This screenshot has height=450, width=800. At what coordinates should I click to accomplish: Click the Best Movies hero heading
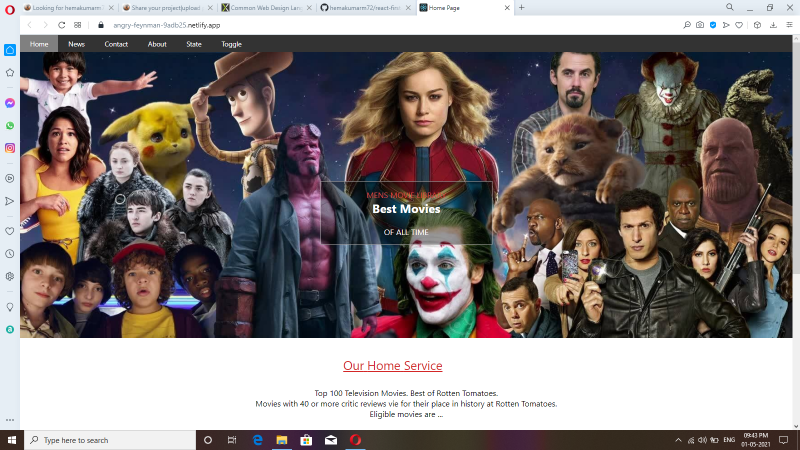[x=406, y=209]
